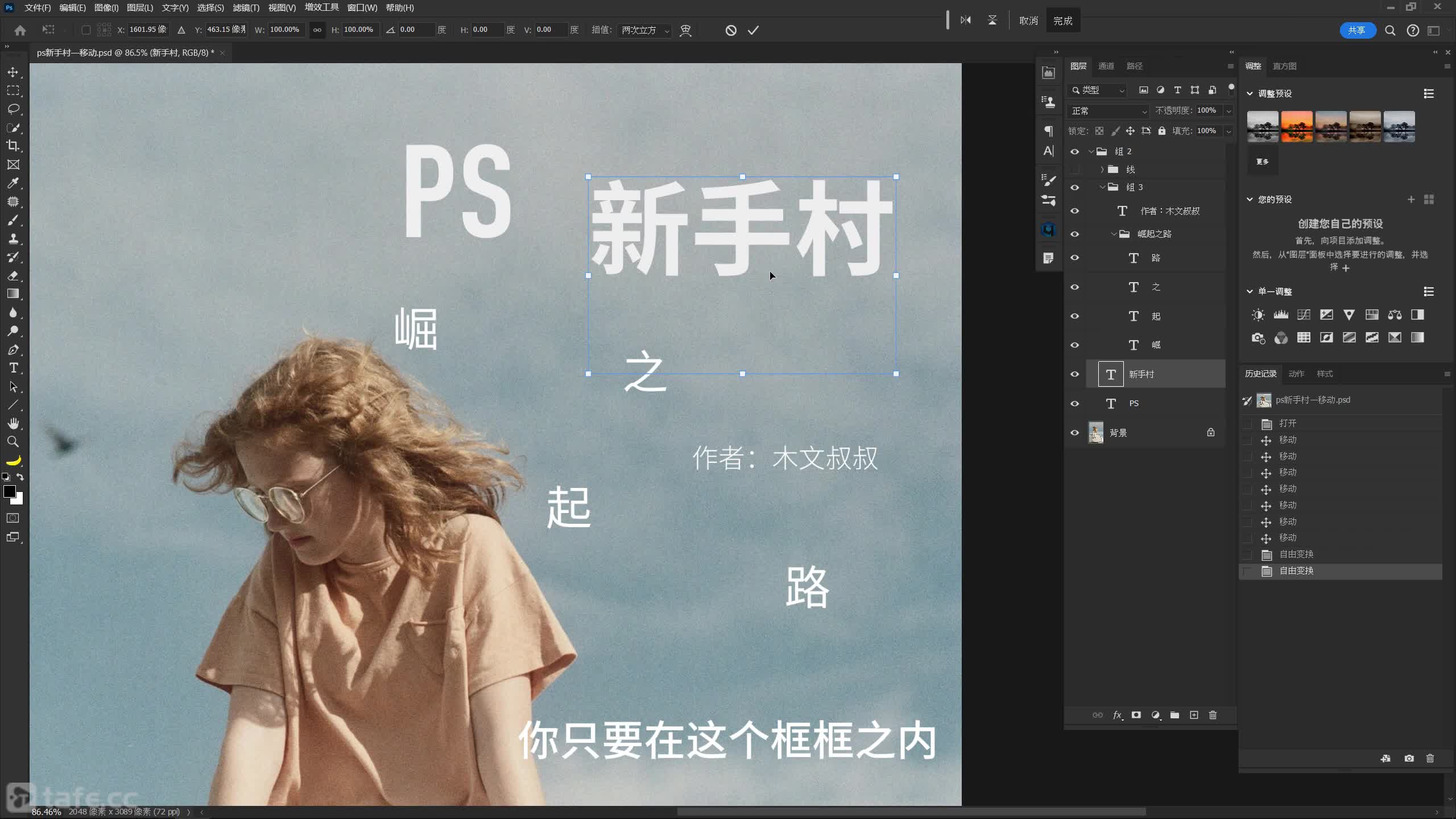Select the Eyedropper tool
1456x819 pixels.
13,183
